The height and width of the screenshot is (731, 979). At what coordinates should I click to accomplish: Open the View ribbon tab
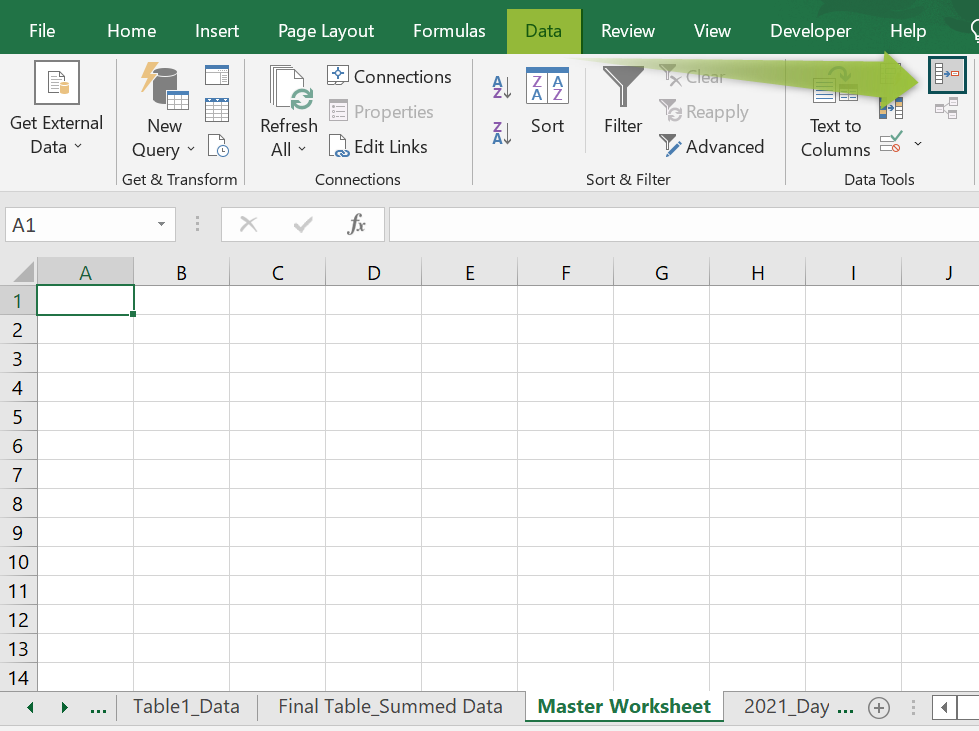(x=712, y=31)
